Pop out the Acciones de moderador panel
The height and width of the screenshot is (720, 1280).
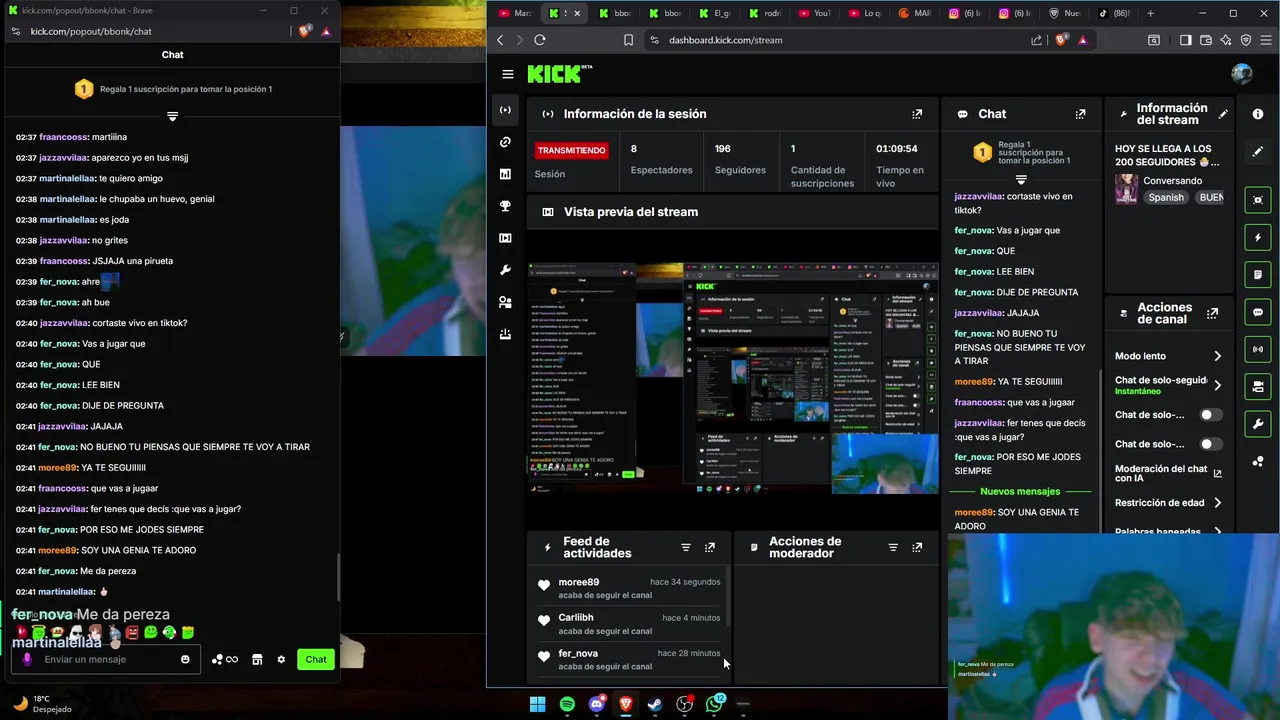(917, 547)
